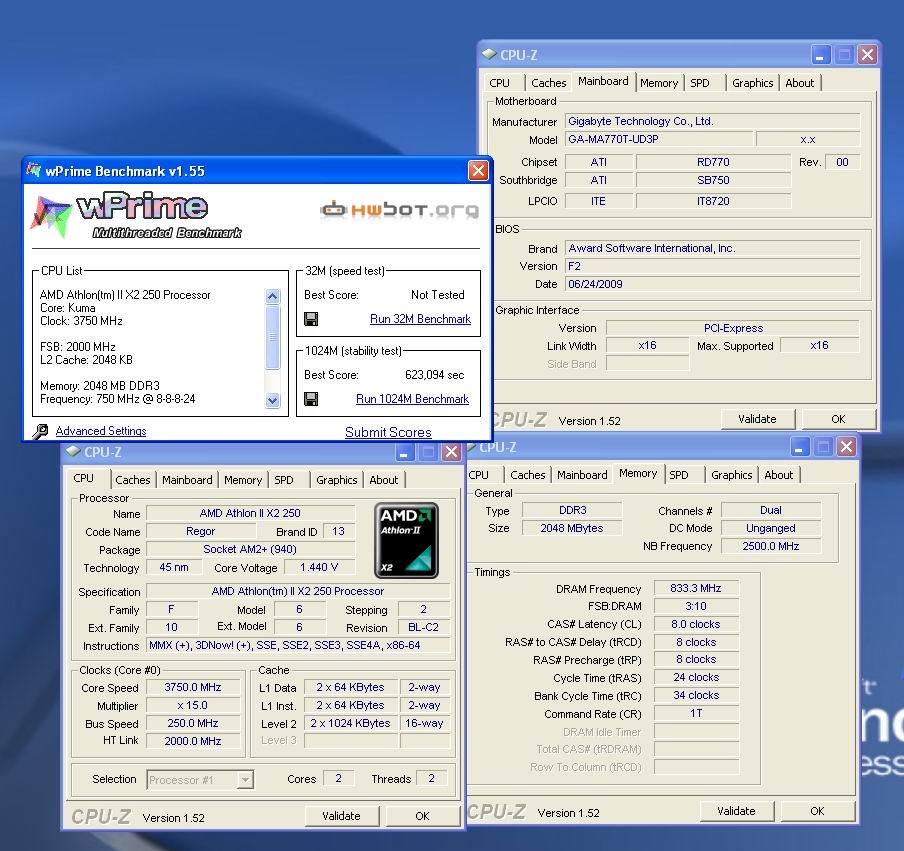Select Mainboard tab in Memory CPU-Z window

pos(582,475)
